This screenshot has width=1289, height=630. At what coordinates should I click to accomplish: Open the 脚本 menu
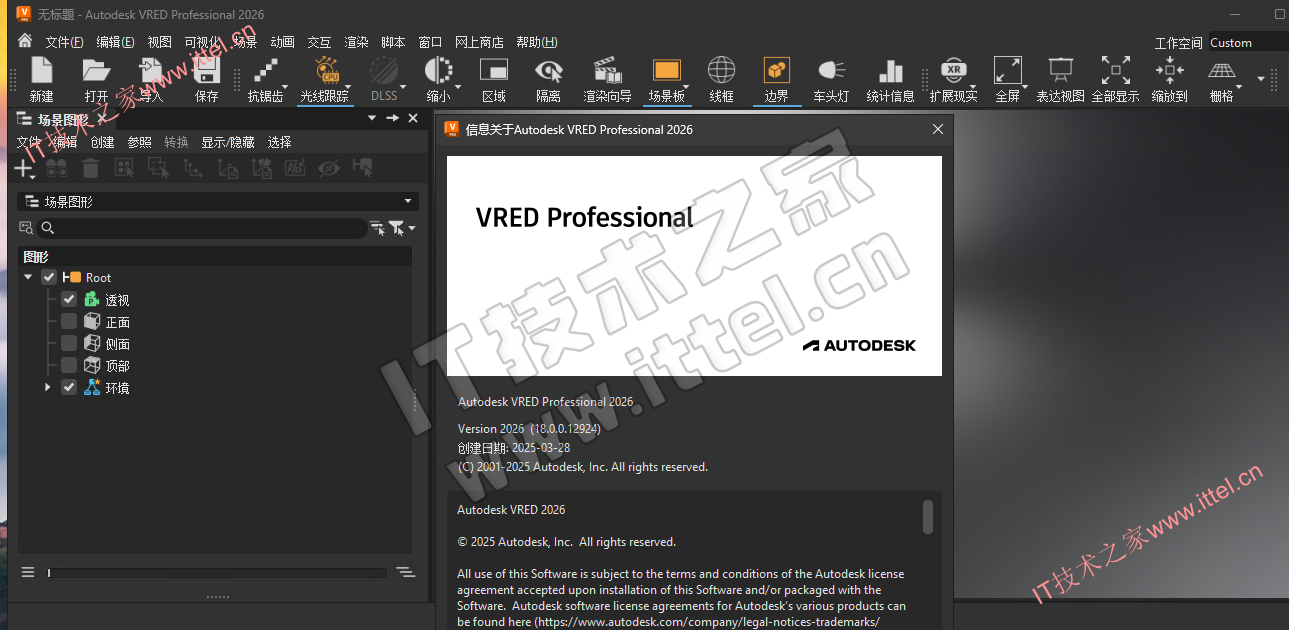pos(393,42)
